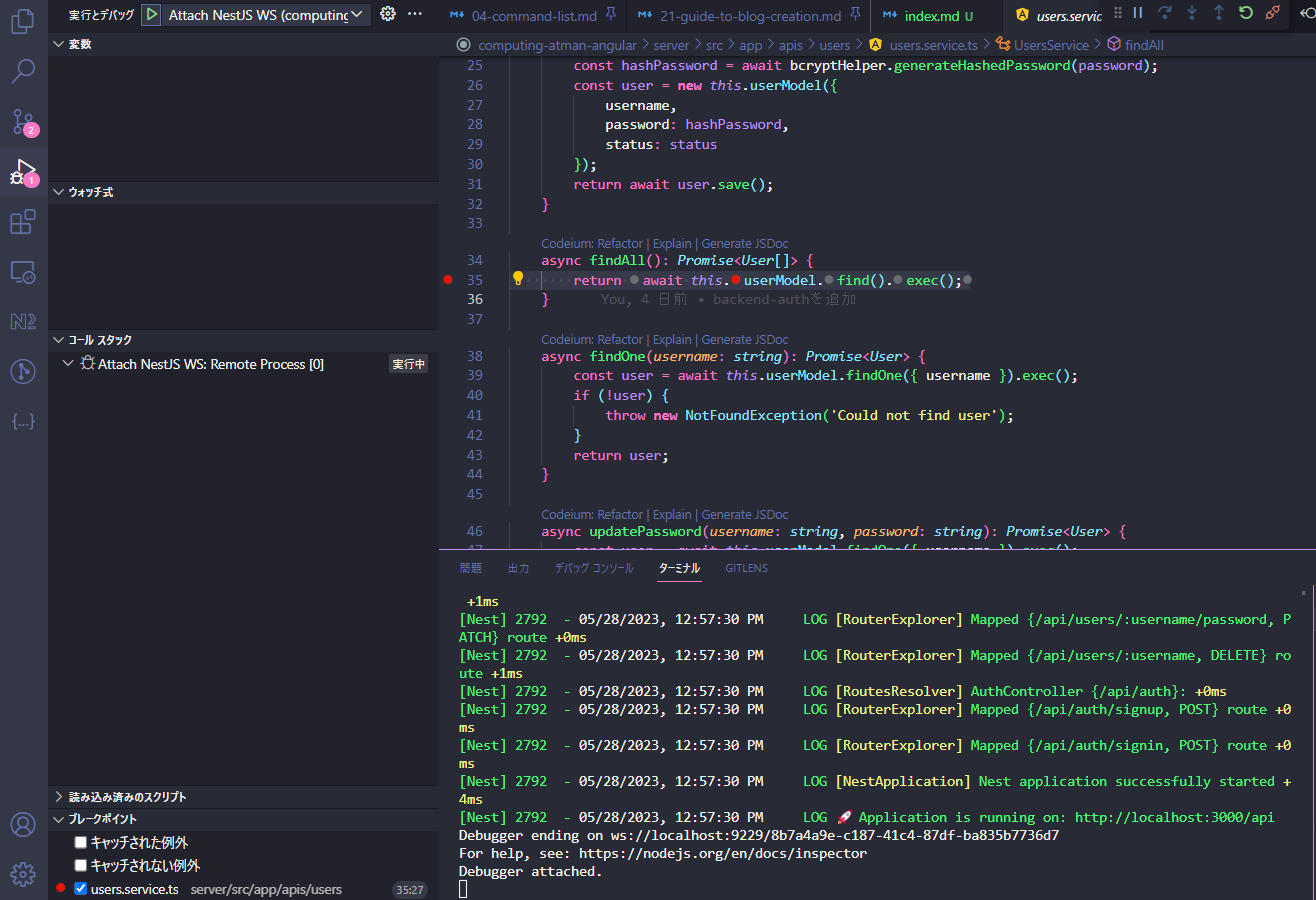Click Codeium Explain above findOne
Viewport: 1316px width, 900px height.
click(672, 340)
